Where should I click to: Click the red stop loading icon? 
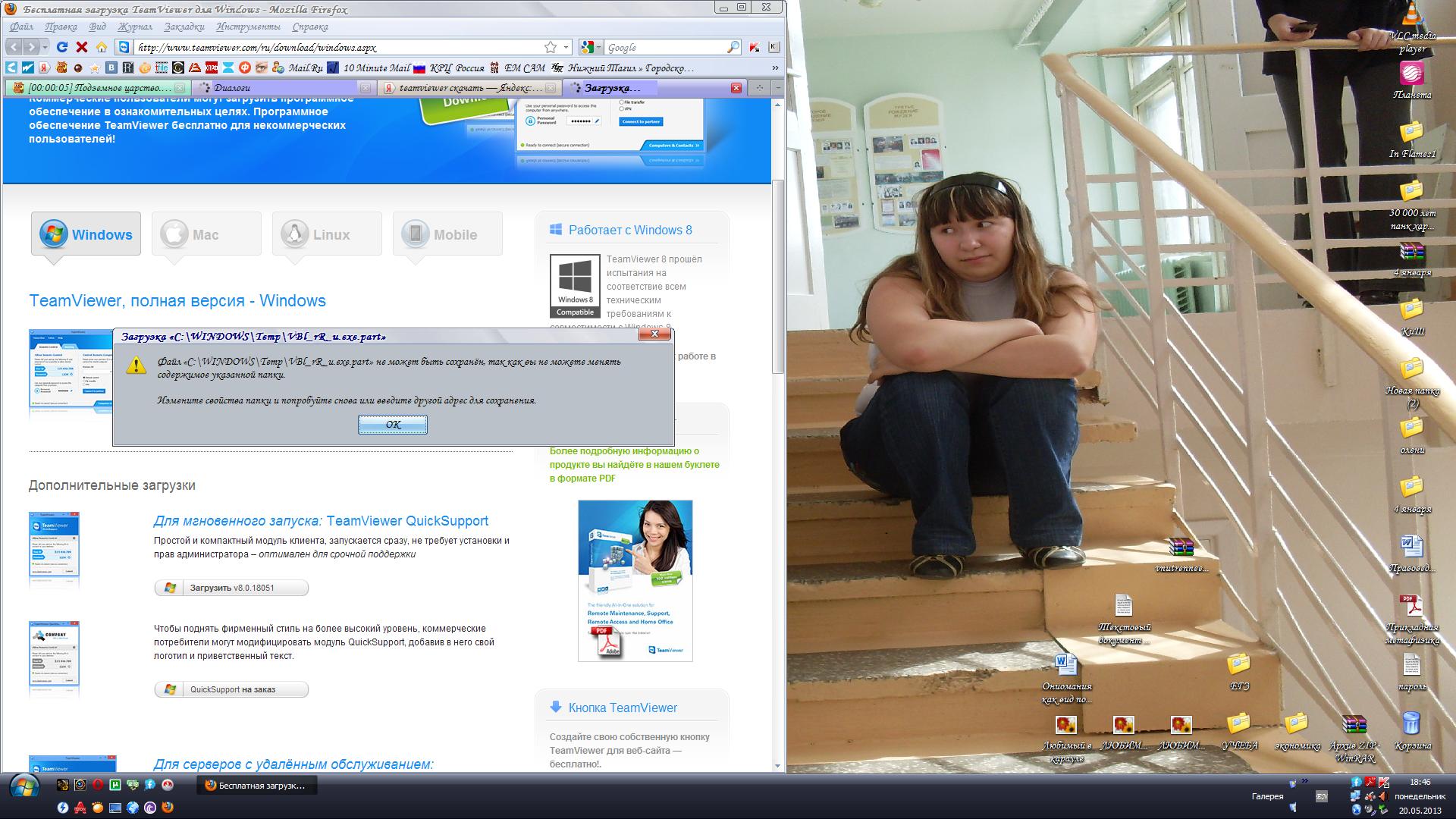tap(82, 47)
